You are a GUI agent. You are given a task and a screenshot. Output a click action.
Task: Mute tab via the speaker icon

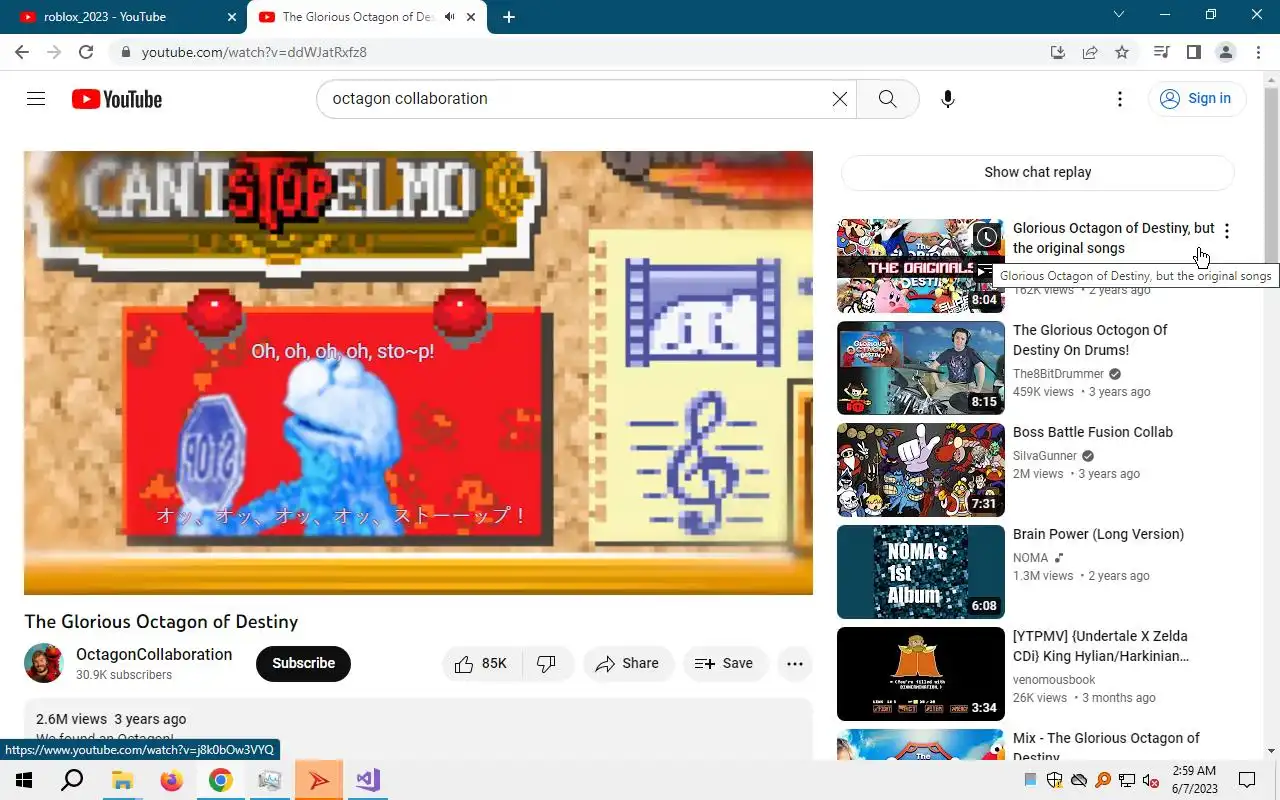coord(450,17)
